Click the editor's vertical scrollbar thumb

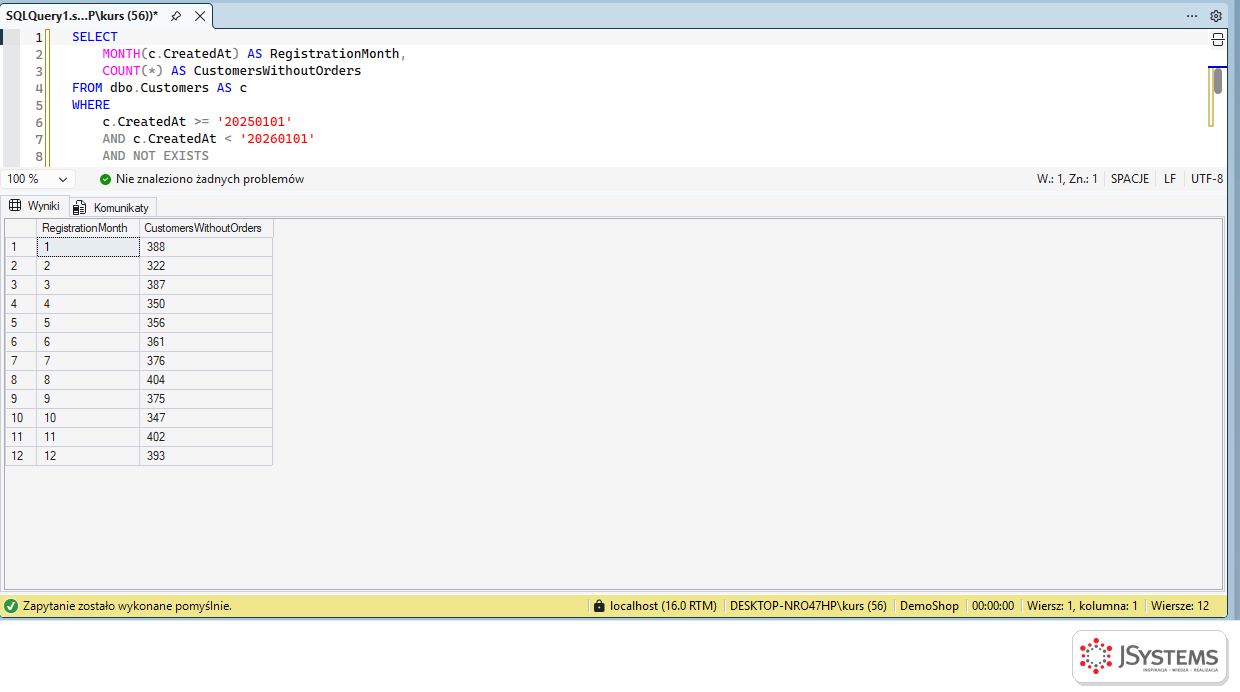click(1218, 81)
